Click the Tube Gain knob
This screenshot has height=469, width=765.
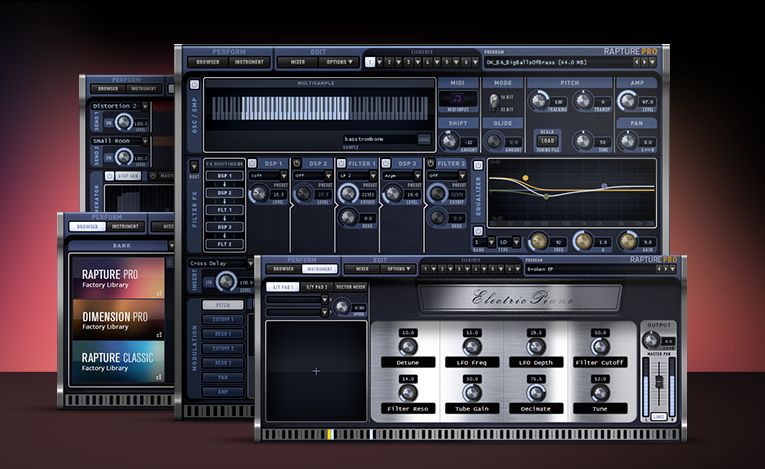pyautogui.click(x=472, y=392)
